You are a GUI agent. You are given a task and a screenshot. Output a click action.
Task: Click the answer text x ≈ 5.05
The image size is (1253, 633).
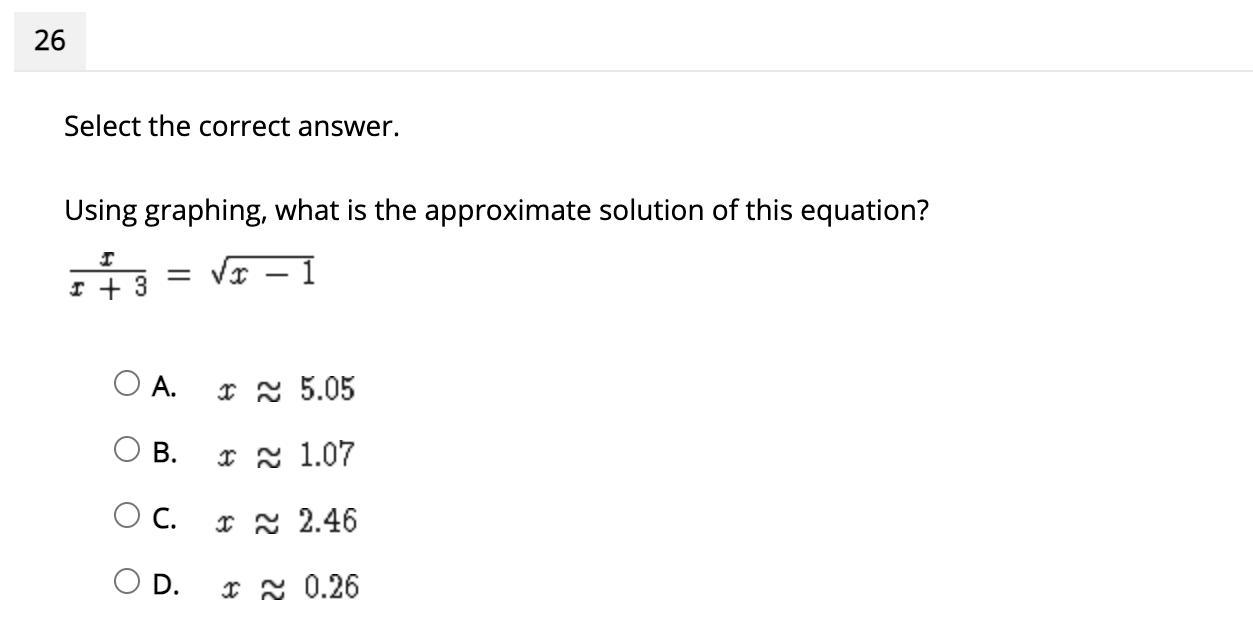point(287,389)
